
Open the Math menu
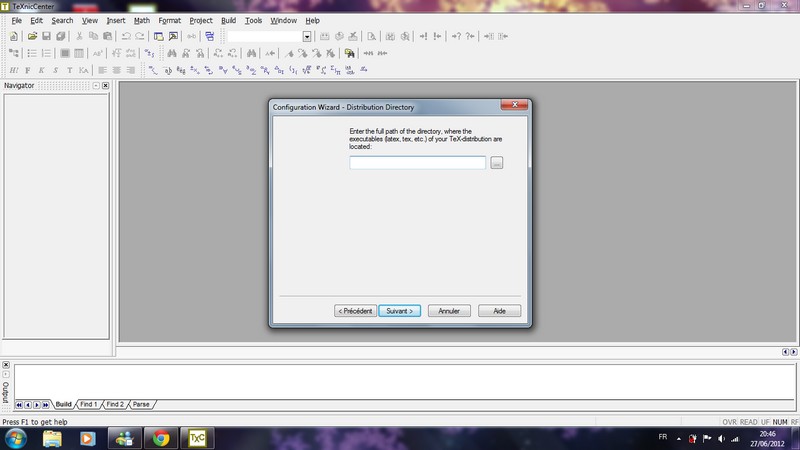[142, 20]
